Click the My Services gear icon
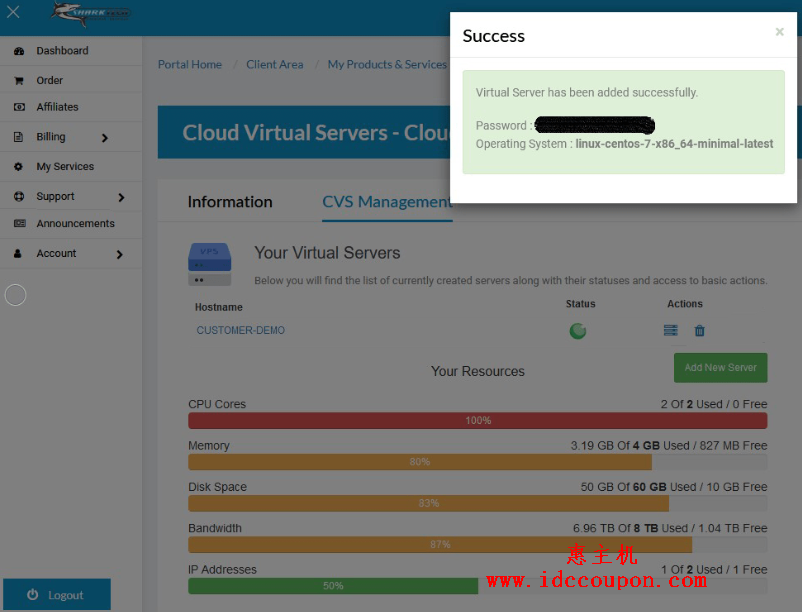 click(19, 167)
